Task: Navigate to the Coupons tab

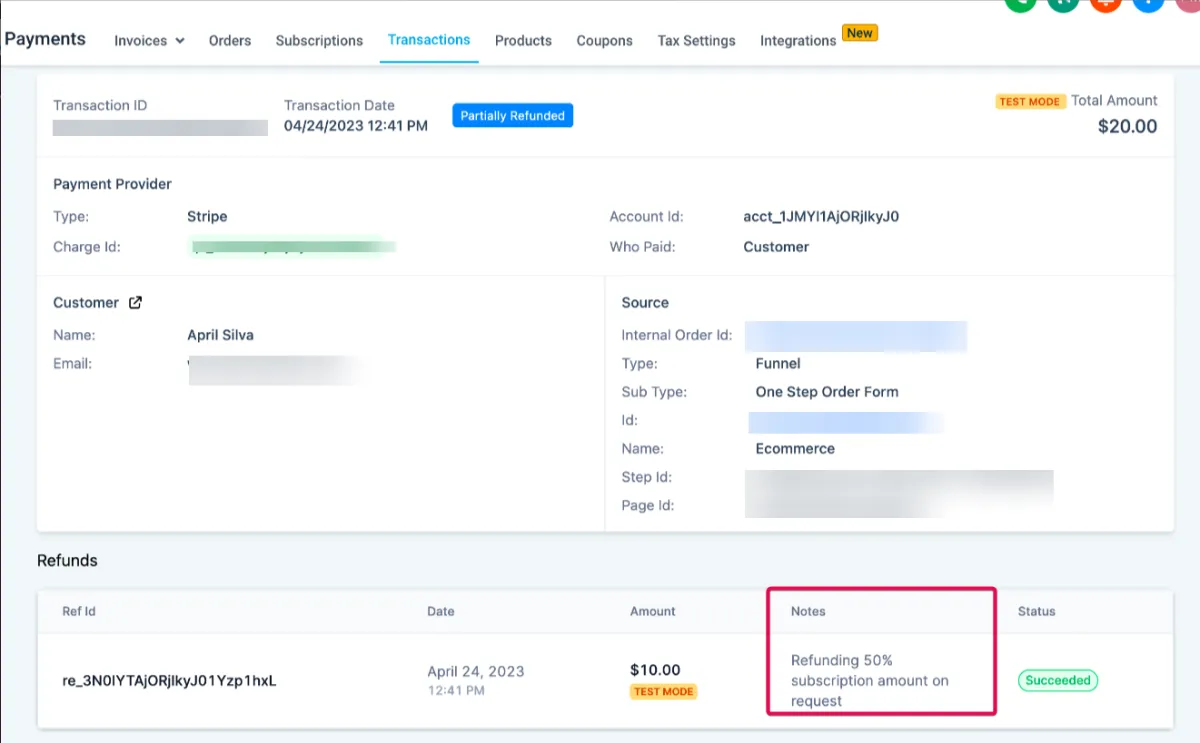Action: tap(604, 41)
